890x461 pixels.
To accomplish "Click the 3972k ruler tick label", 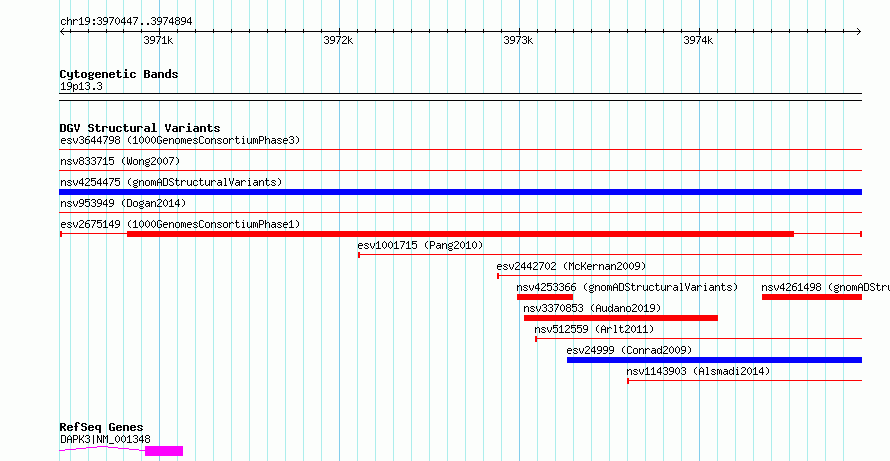I will [x=338, y=40].
